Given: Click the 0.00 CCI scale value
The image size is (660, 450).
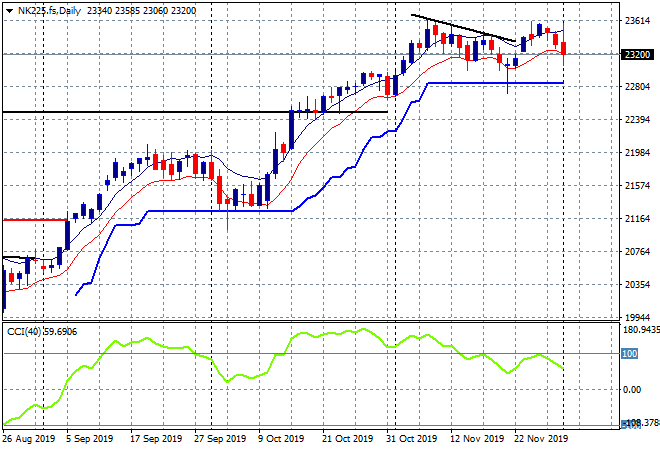Looking at the screenshot, I should tap(632, 390).
